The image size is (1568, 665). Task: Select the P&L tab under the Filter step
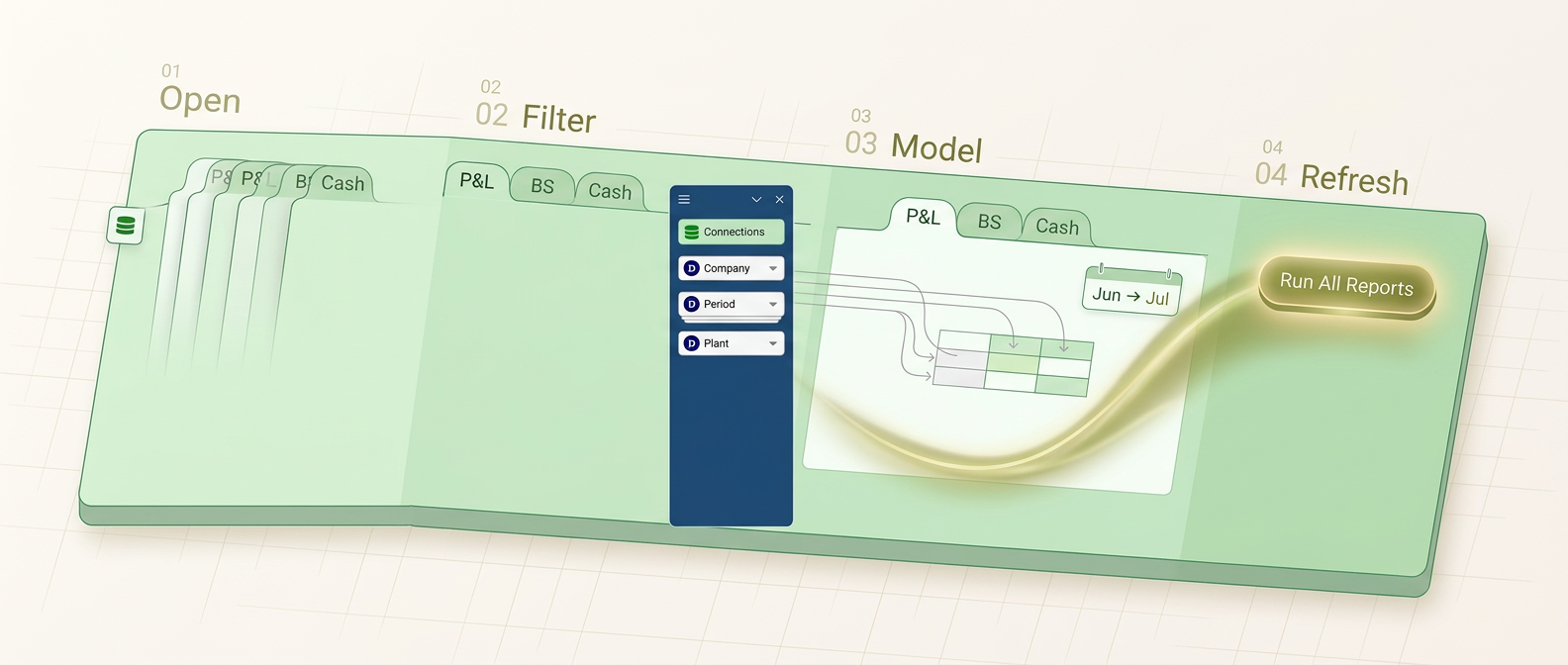(476, 181)
